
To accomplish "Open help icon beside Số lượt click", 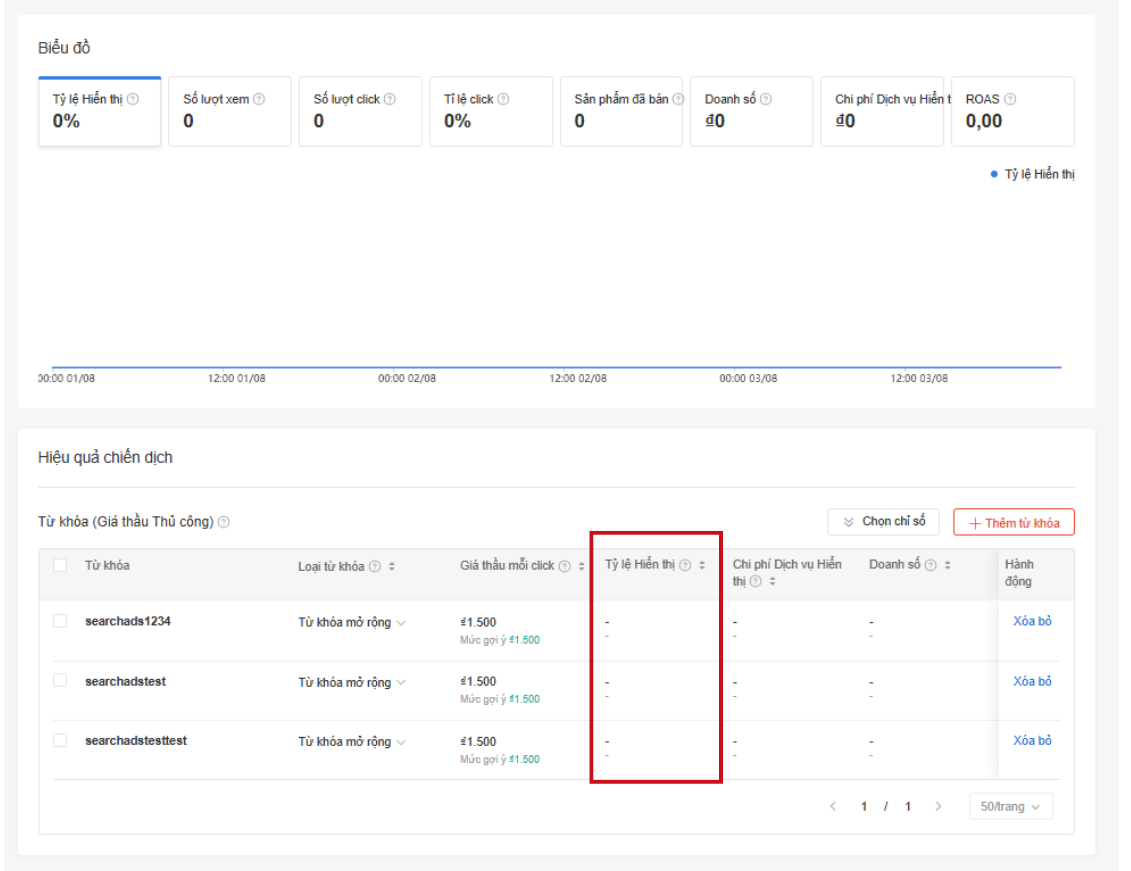I will click(390, 100).
